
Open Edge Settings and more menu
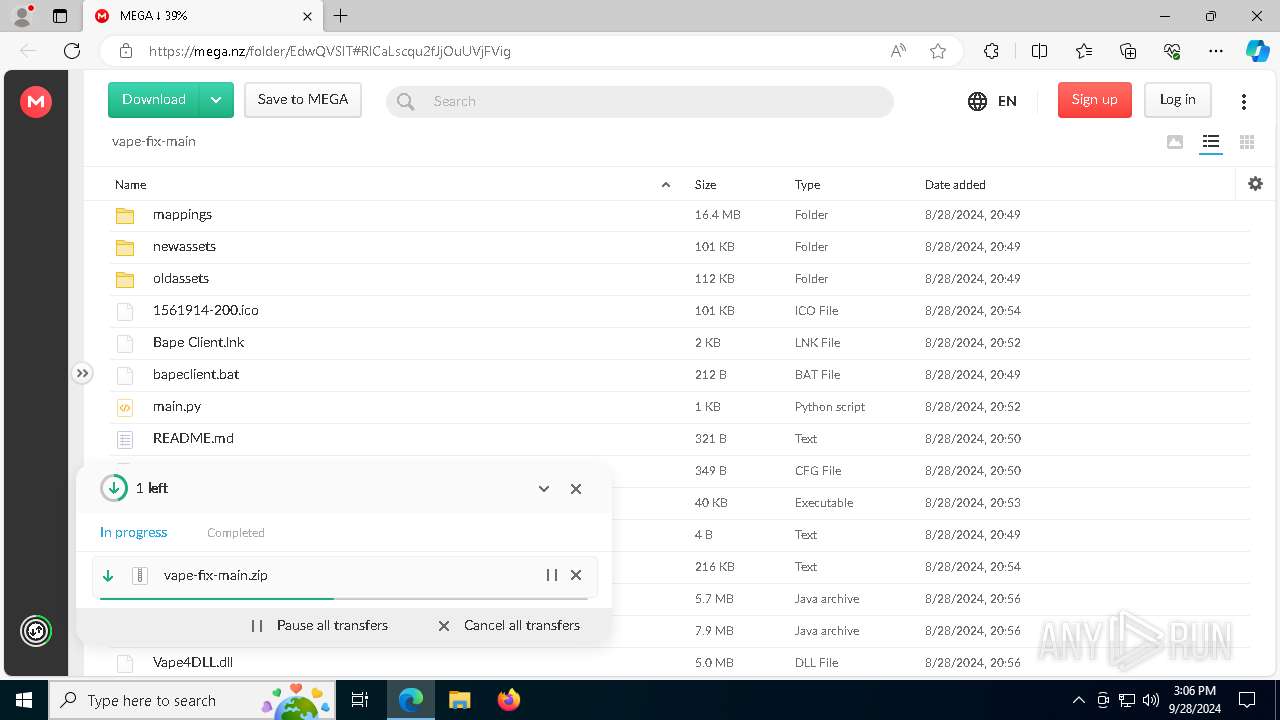[1216, 51]
